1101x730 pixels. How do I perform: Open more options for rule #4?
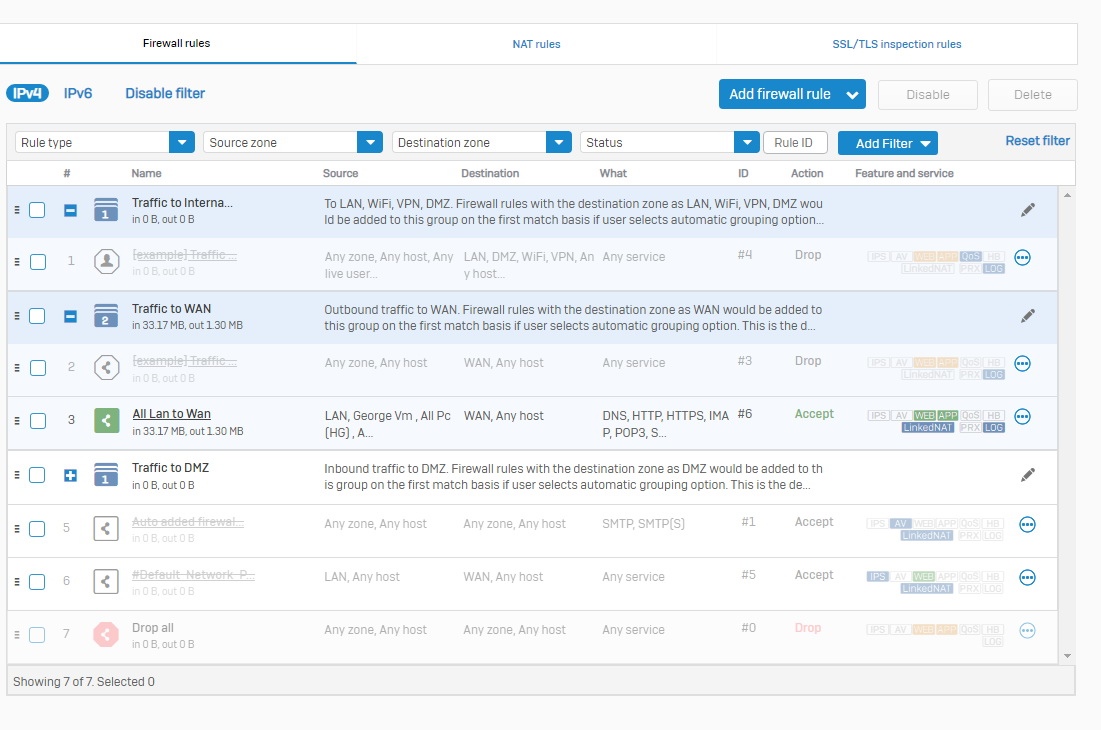1022,258
